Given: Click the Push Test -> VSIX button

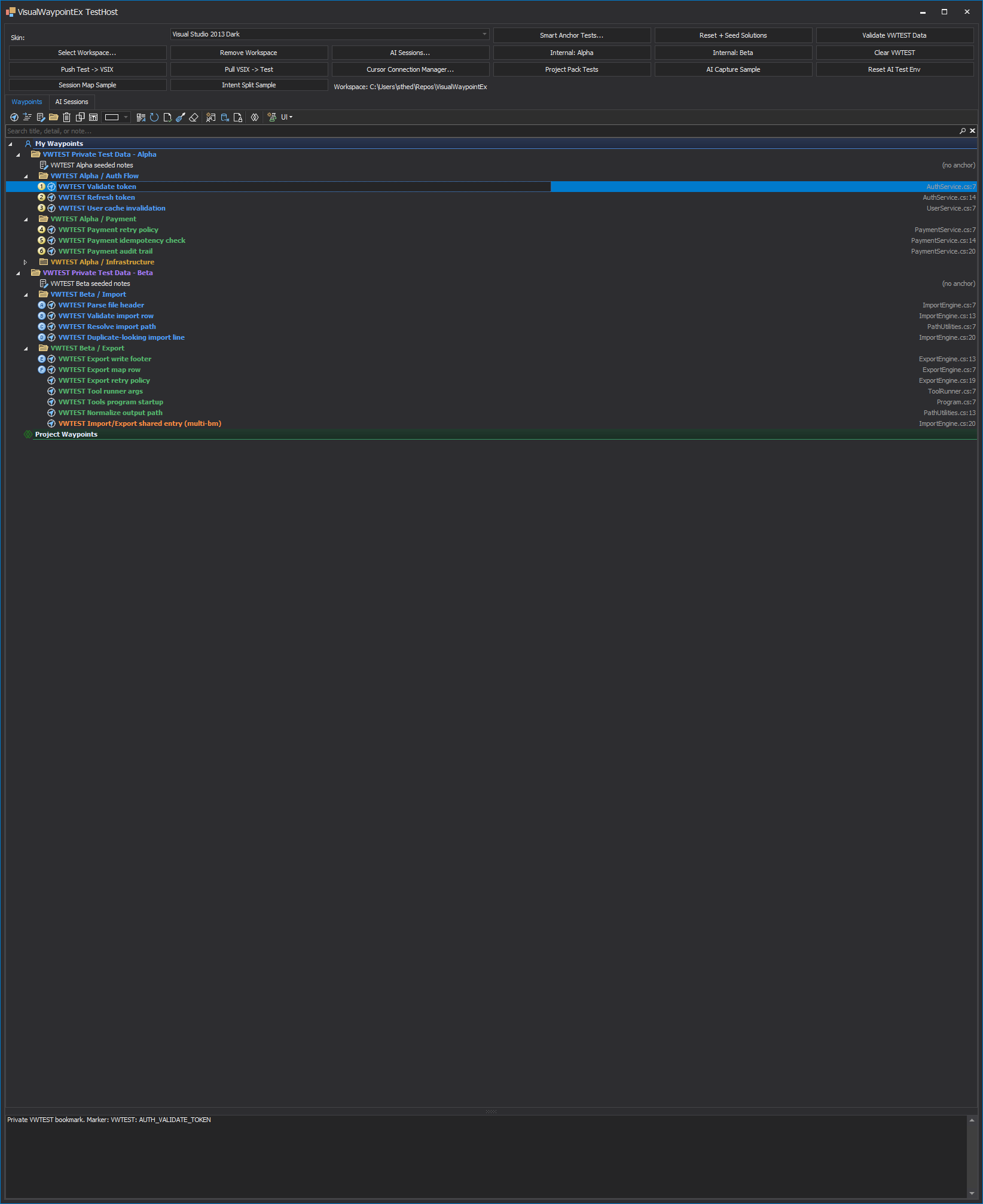Looking at the screenshot, I should coord(87,69).
